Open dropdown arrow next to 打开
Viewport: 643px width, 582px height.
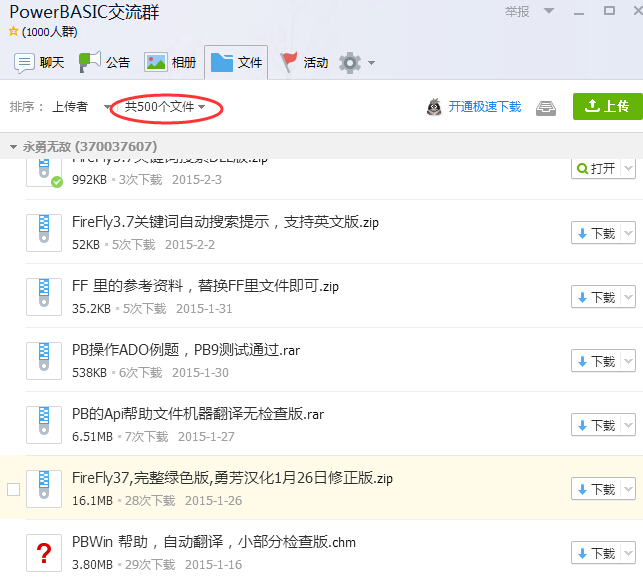point(628,168)
